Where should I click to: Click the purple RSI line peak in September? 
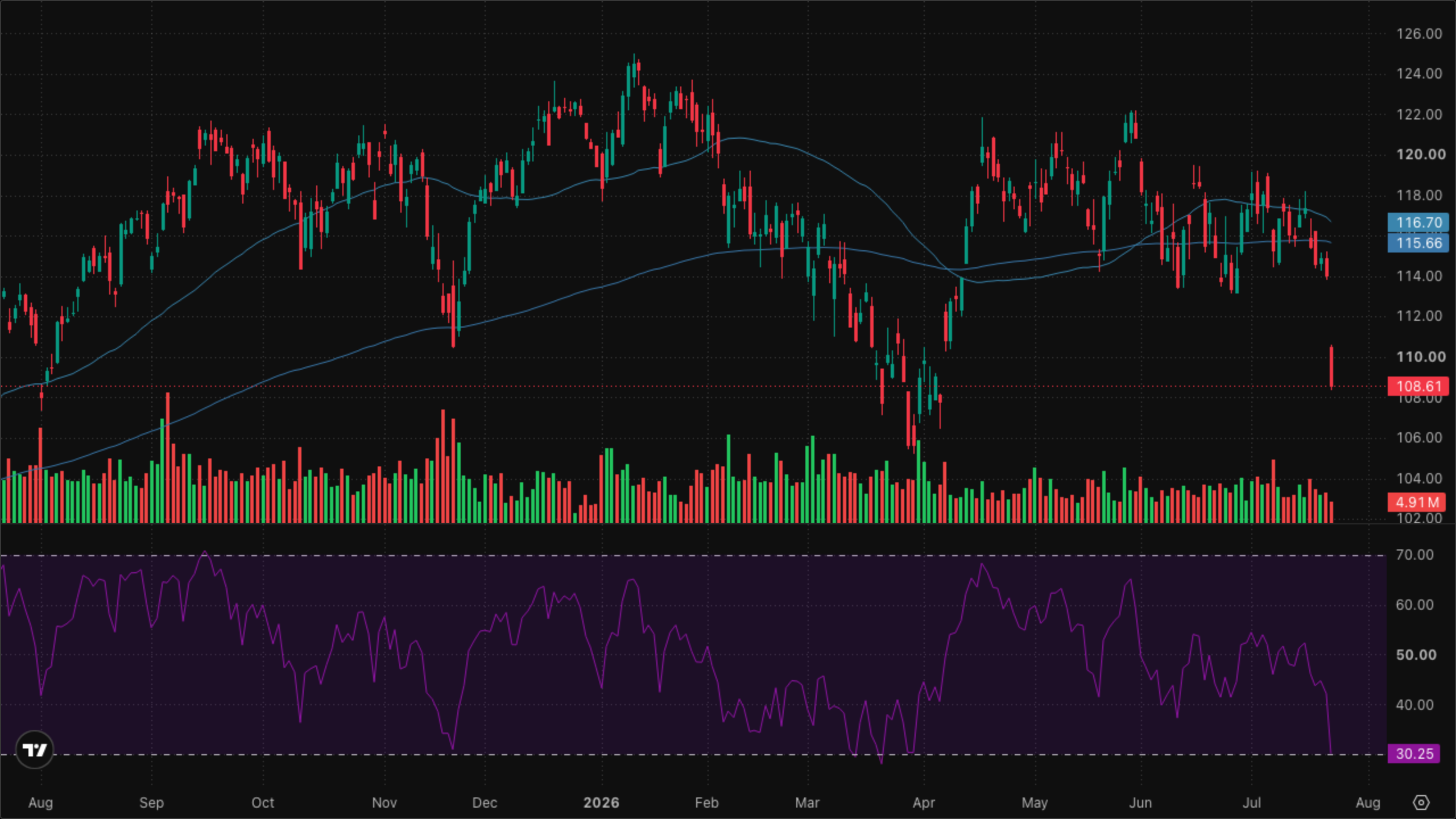(205, 552)
